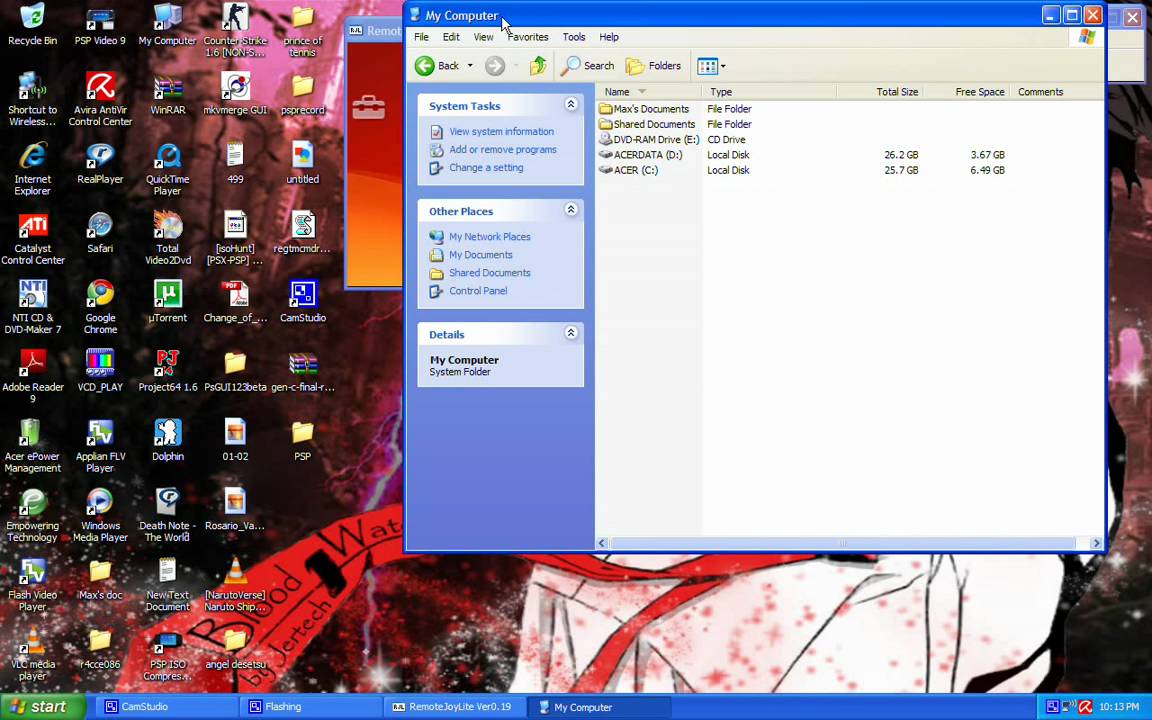Click the horizontal scrollbar right arrow
This screenshot has width=1152, height=720.
click(x=1096, y=544)
